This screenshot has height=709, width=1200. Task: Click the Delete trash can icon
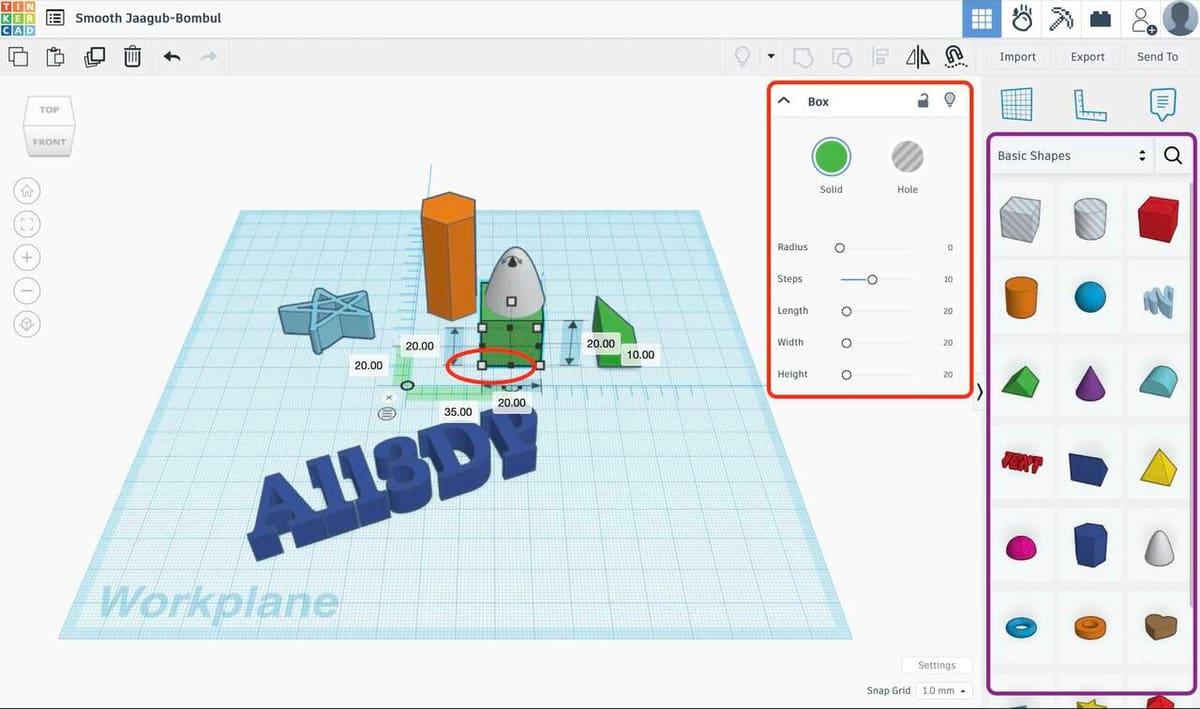pyautogui.click(x=132, y=57)
